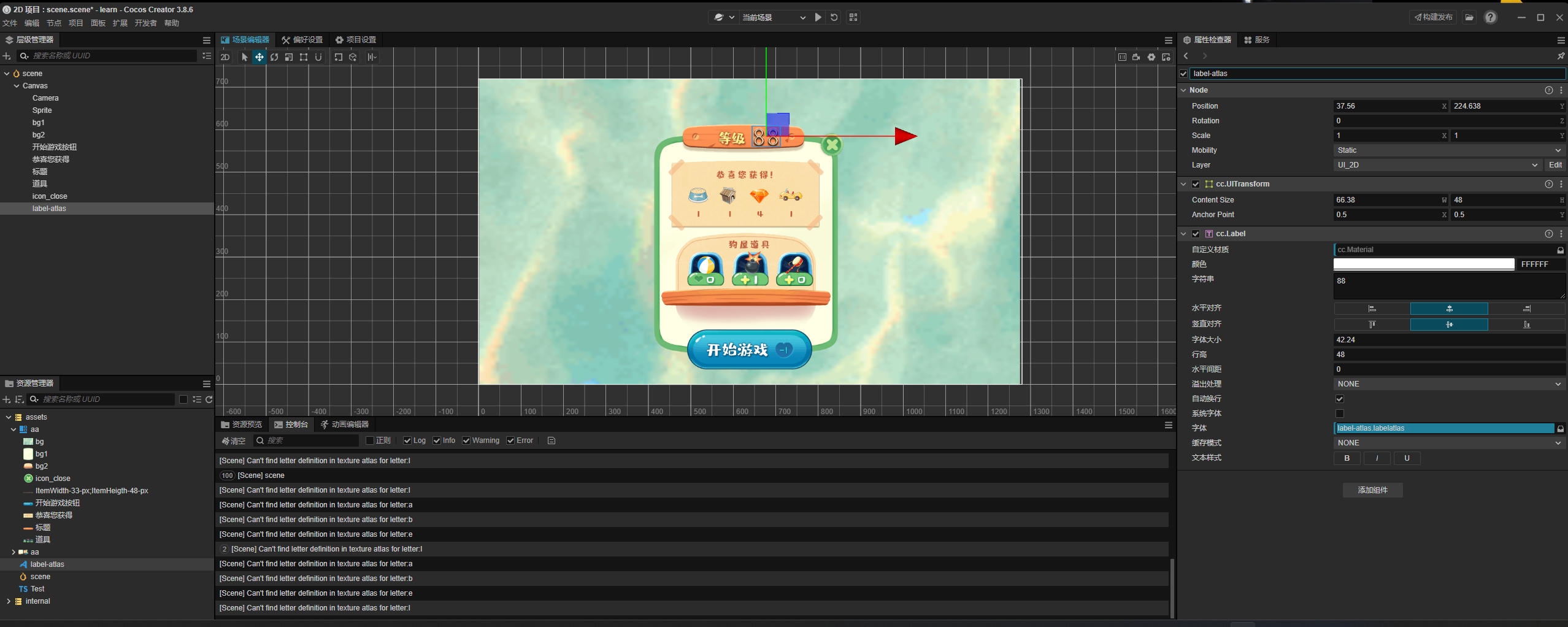Open the preview platform dropdown with planet icon

point(724,17)
